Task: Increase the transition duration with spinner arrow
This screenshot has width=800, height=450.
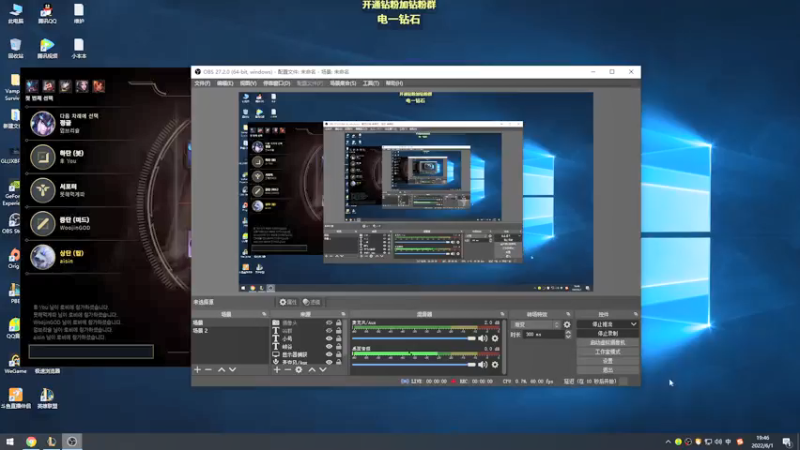Action: (x=568, y=332)
